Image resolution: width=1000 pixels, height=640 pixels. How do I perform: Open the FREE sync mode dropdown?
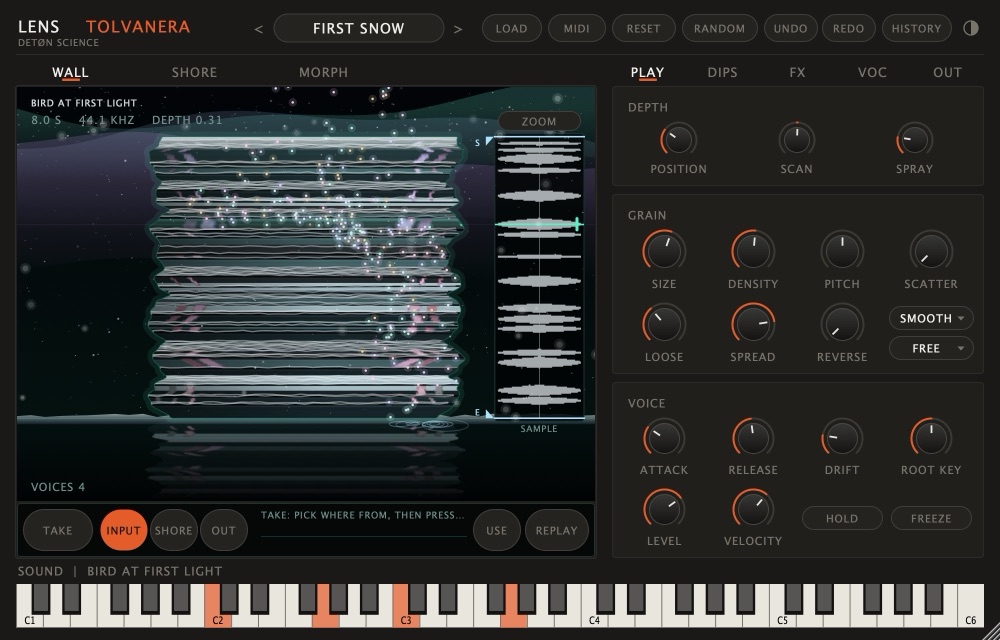(931, 348)
